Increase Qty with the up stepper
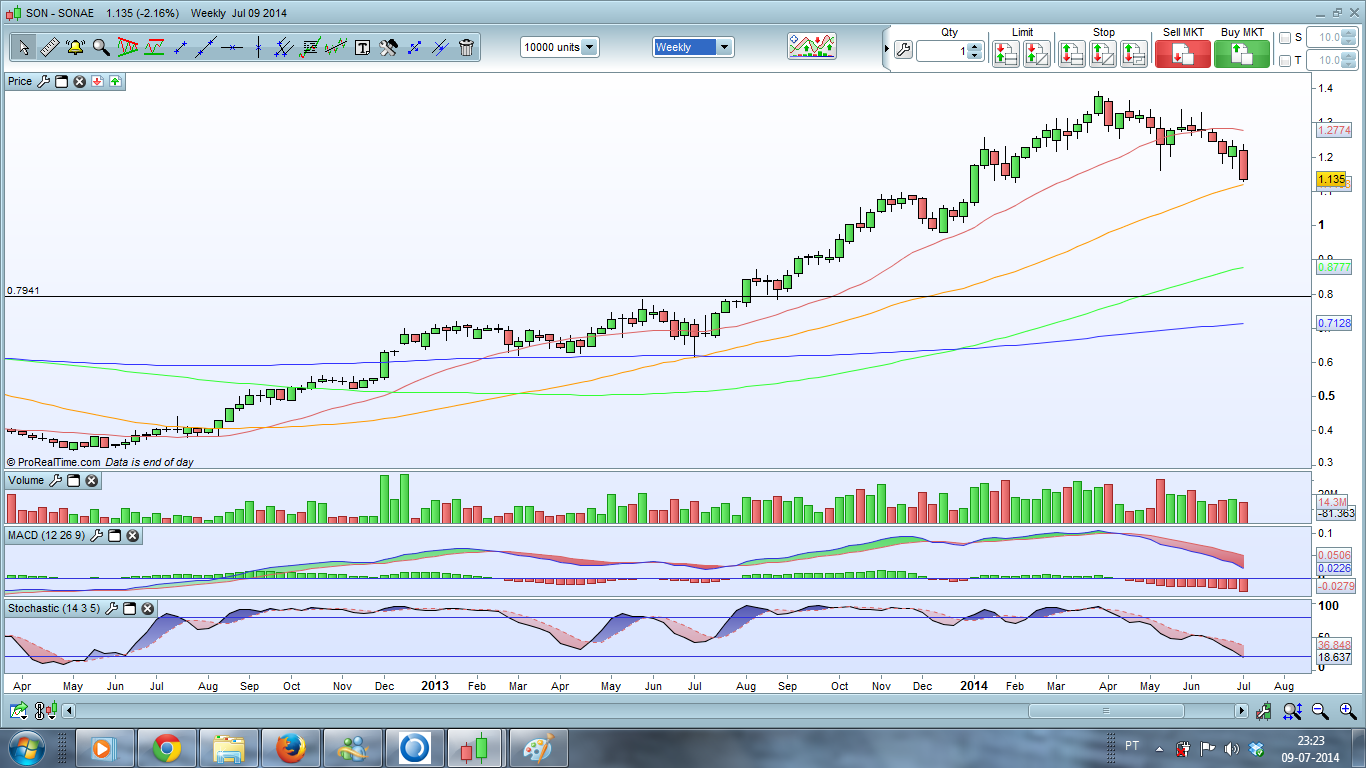The image size is (1366, 768). (x=975, y=45)
